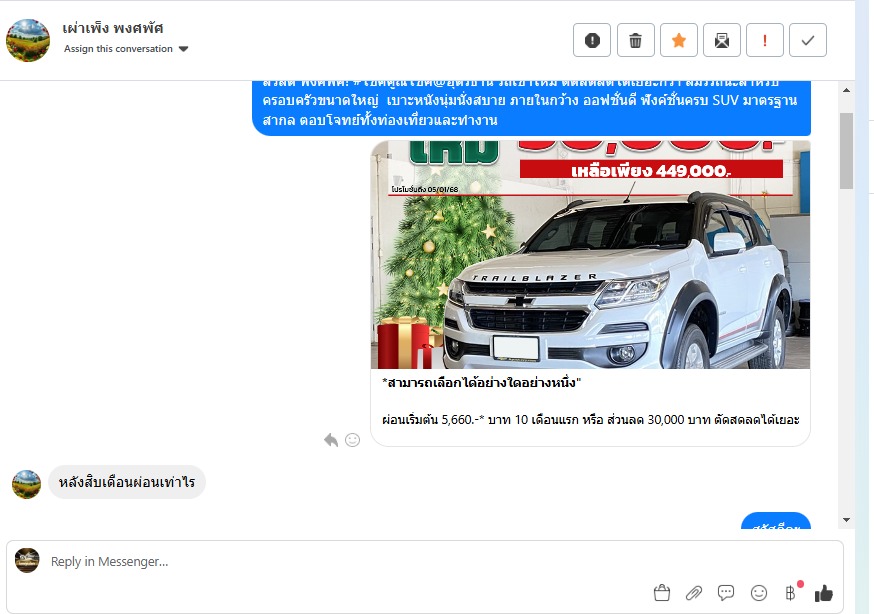The image size is (874, 614).
Task: Open baht payment request icon
Action: coord(790,593)
